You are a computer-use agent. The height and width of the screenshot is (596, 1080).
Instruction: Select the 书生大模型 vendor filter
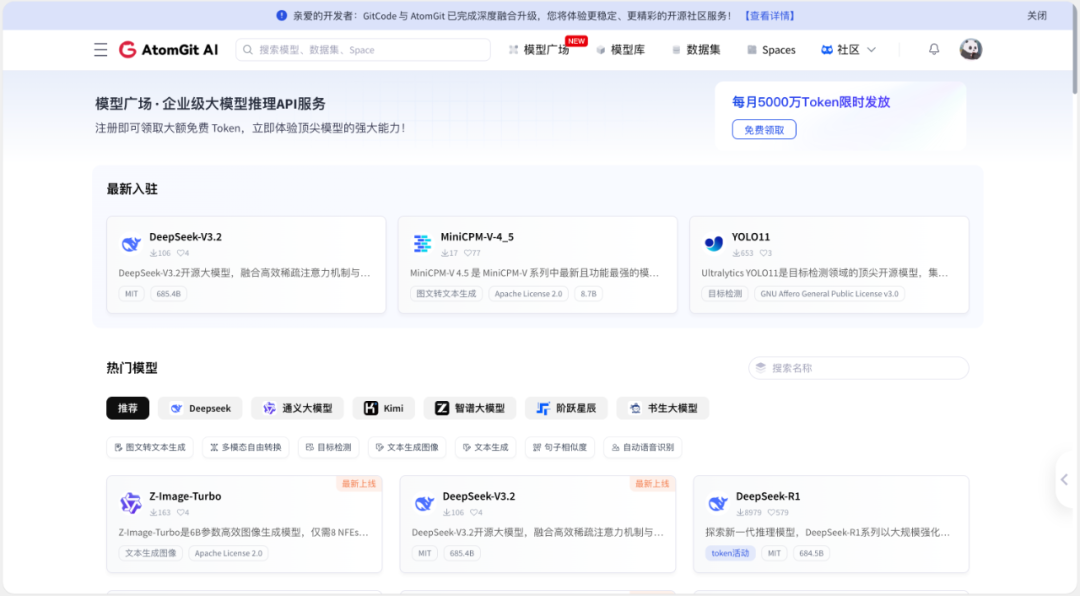pyautogui.click(x=663, y=408)
